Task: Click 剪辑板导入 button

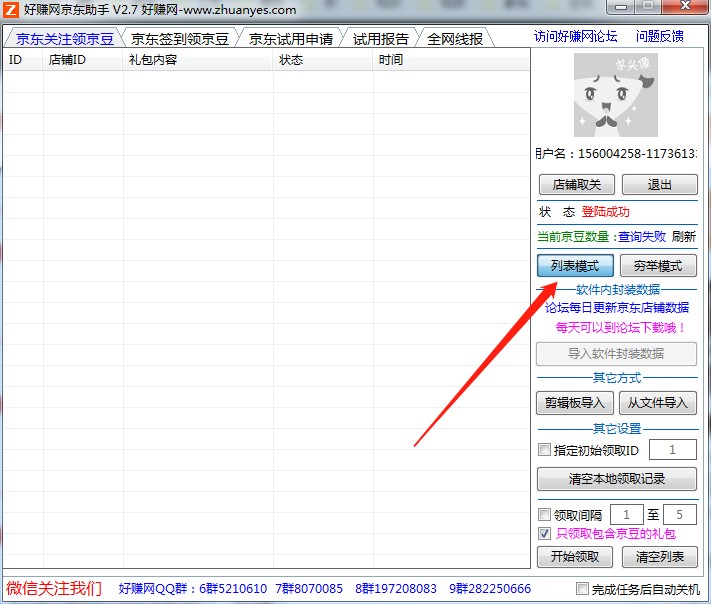Action: [x=575, y=403]
